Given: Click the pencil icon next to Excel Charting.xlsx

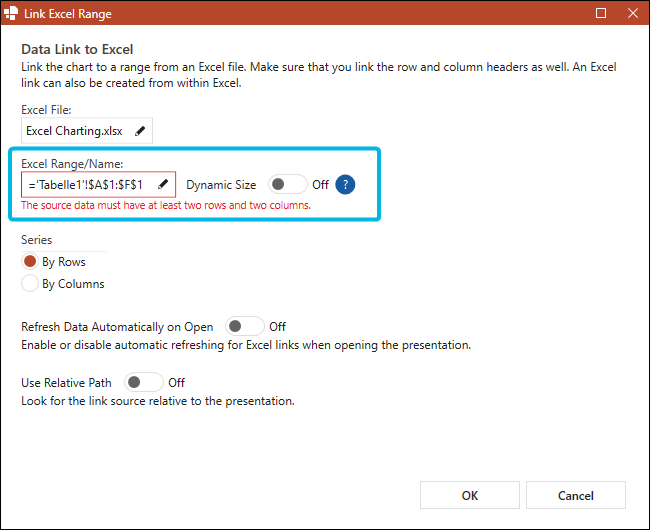Looking at the screenshot, I should tap(140, 131).
